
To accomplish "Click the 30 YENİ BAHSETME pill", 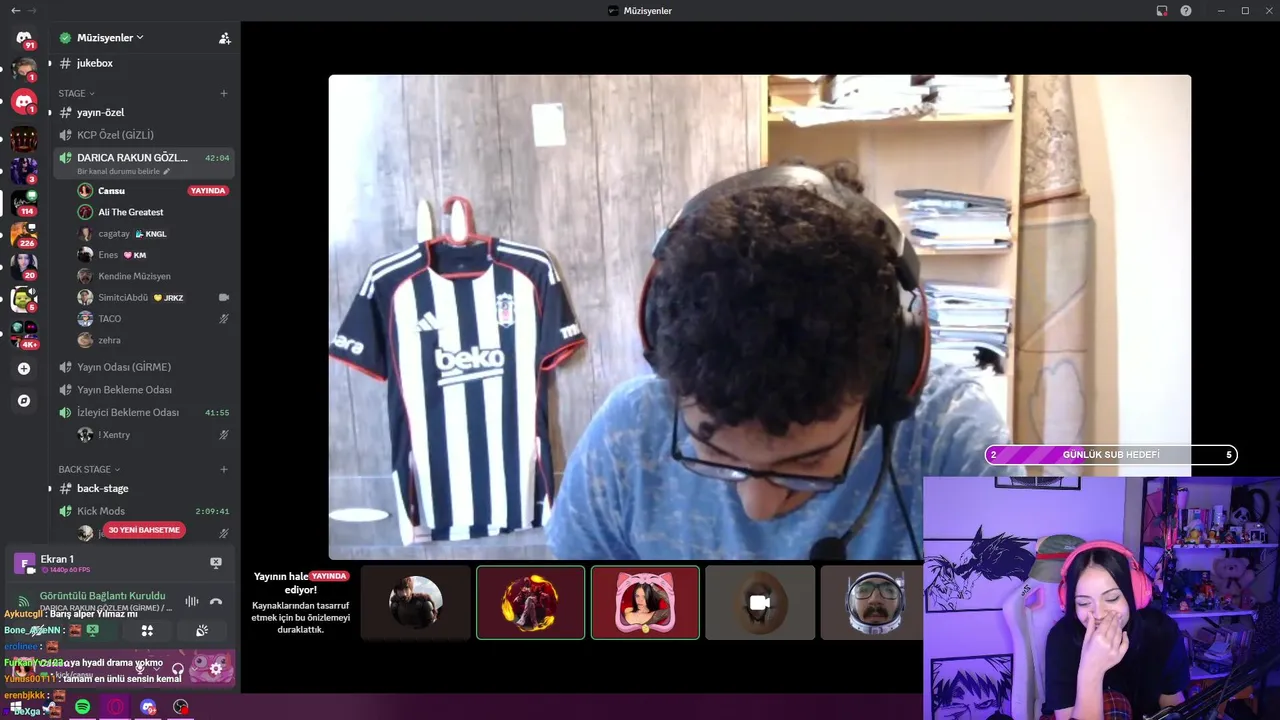I will 144,530.
